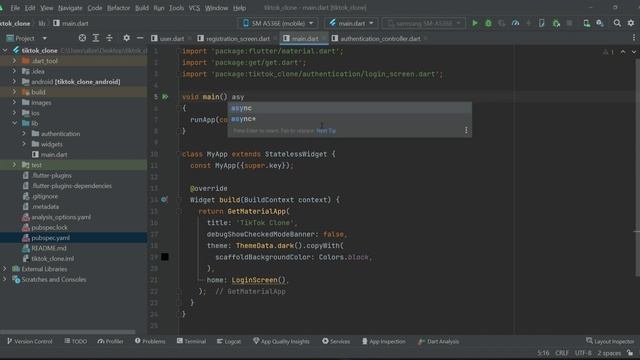Click the run gutter icon beside main()

point(165,97)
